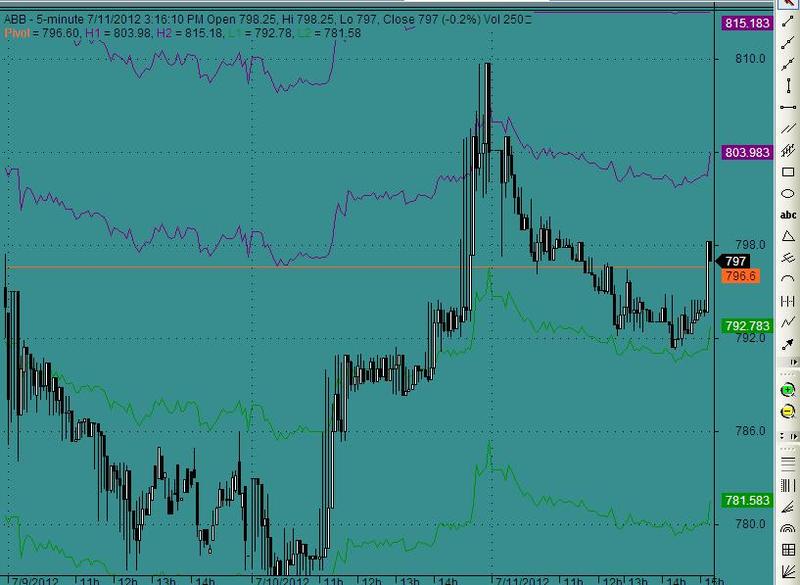Click the 7/11/2012 date axis label

[x=522, y=581]
